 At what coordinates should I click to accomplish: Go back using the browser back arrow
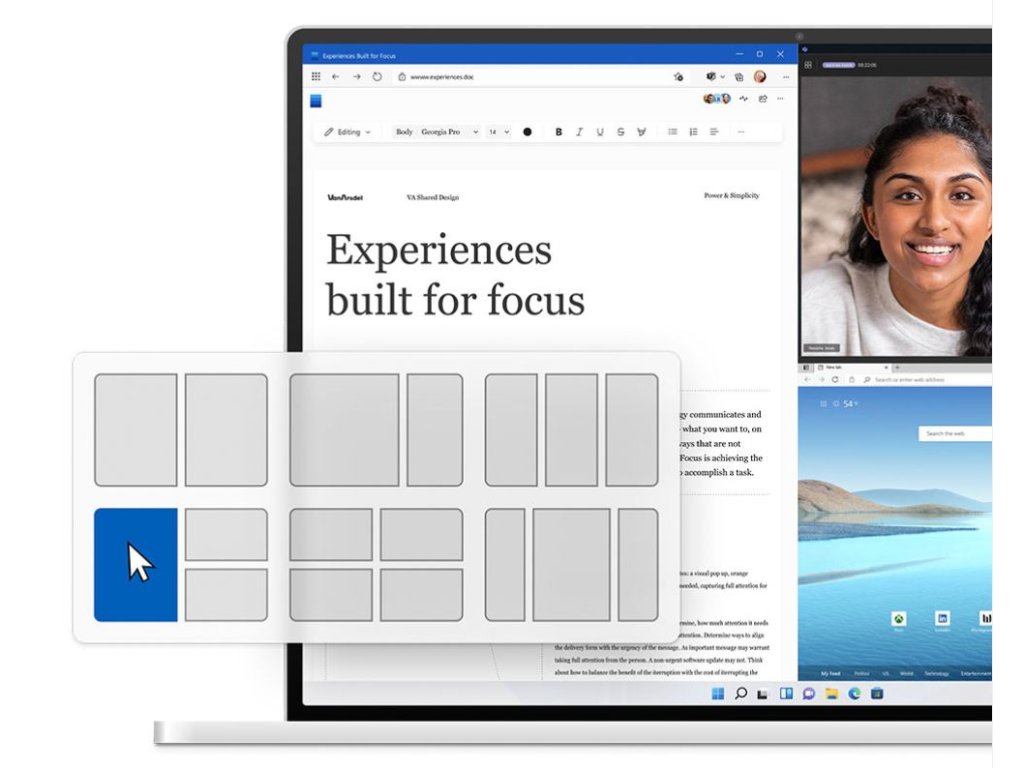click(x=336, y=76)
